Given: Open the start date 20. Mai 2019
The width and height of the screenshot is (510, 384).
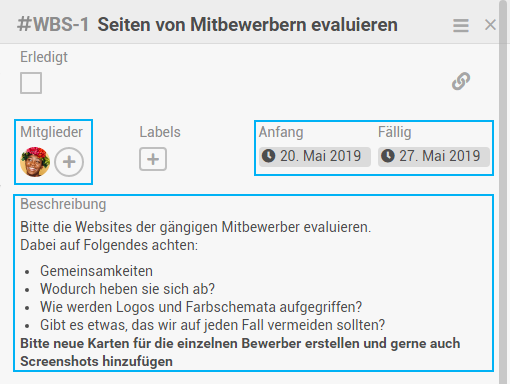Looking at the screenshot, I should tap(315, 156).
